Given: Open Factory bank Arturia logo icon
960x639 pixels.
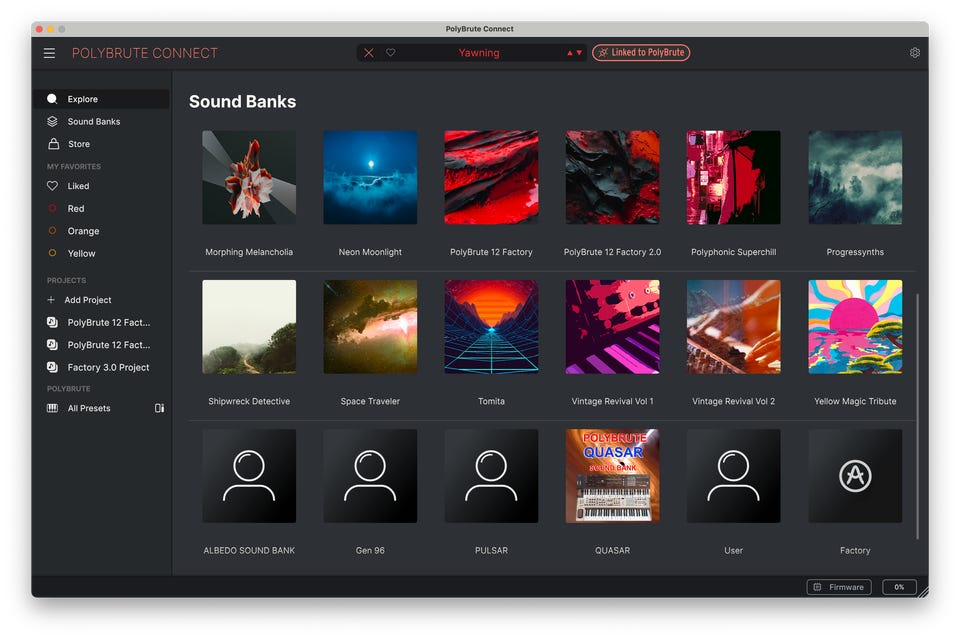Looking at the screenshot, I should [x=855, y=476].
